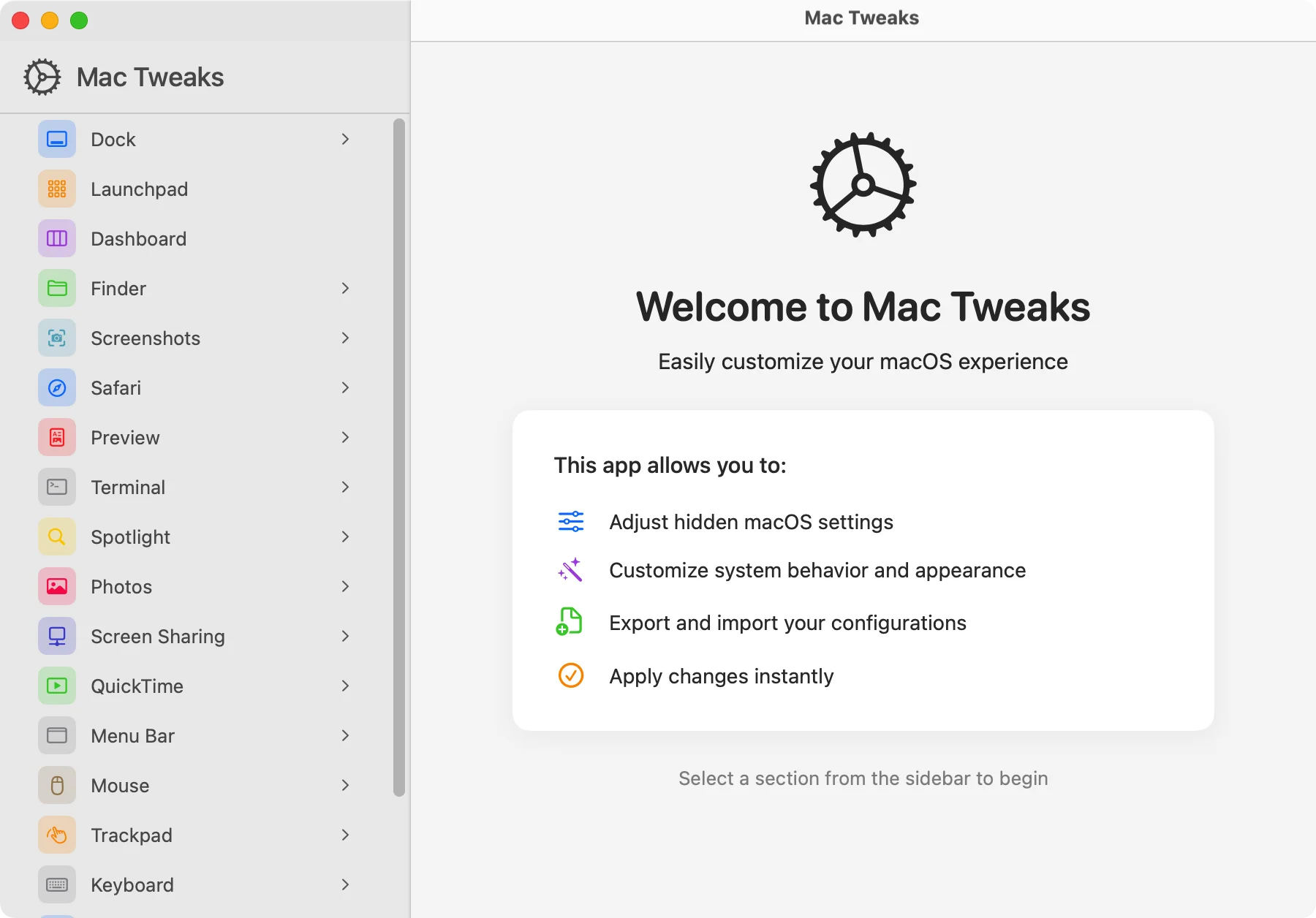This screenshot has width=1316, height=918.
Task: Expand the Safari section chevron
Action: [x=345, y=387]
